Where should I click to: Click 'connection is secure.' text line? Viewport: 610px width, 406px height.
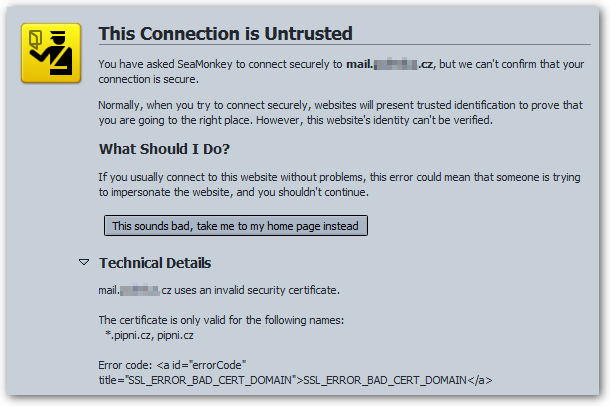click(x=149, y=79)
